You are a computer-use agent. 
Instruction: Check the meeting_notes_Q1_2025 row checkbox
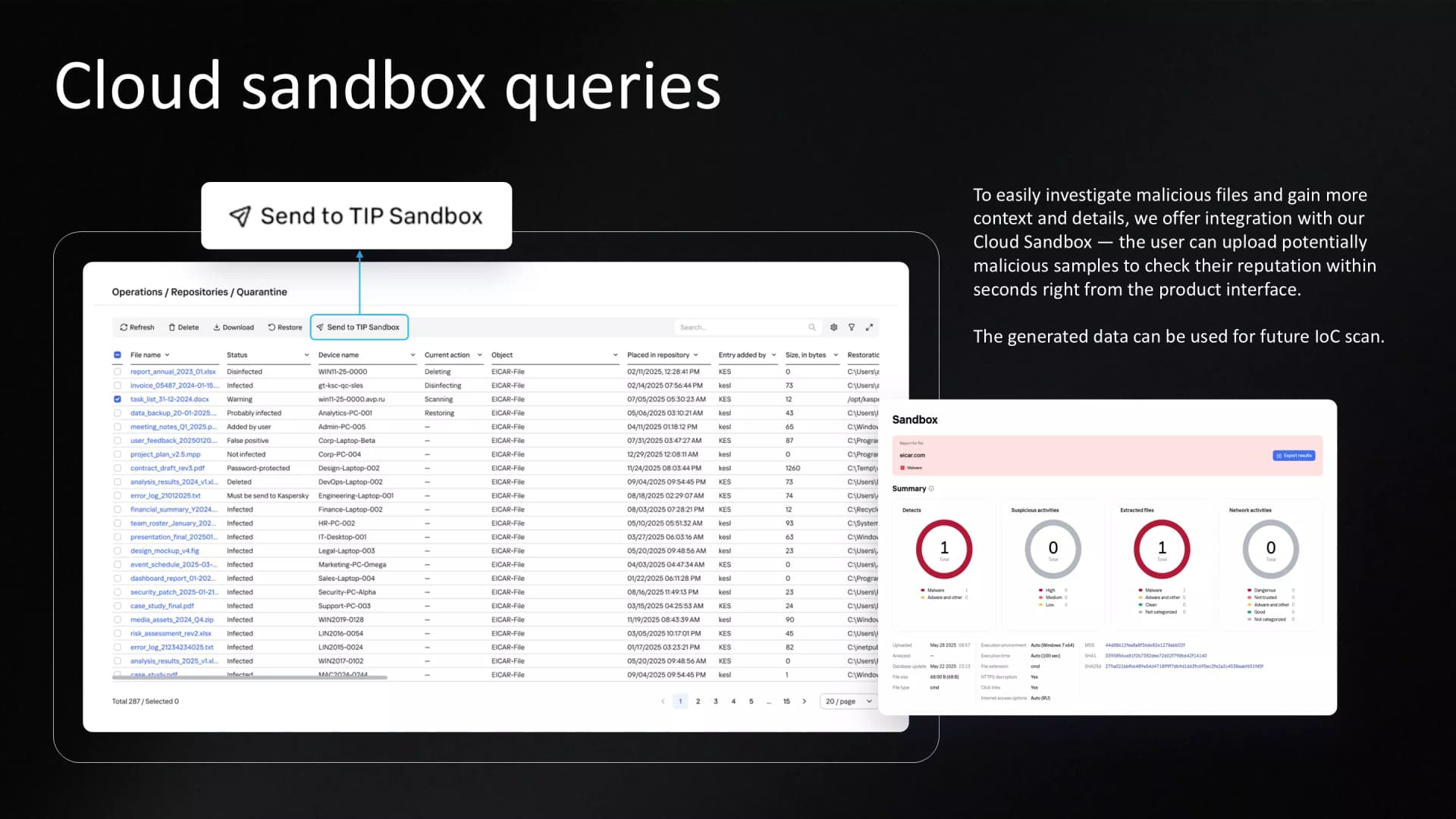point(118,427)
